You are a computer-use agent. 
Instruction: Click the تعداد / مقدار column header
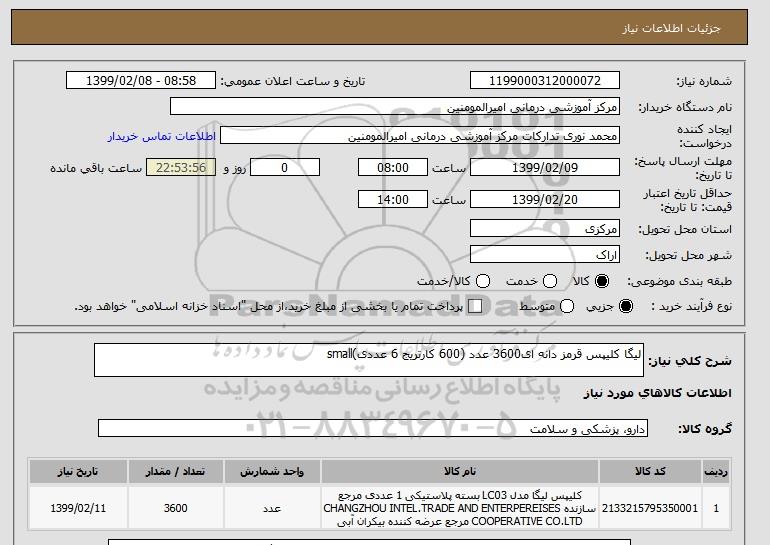point(175,471)
